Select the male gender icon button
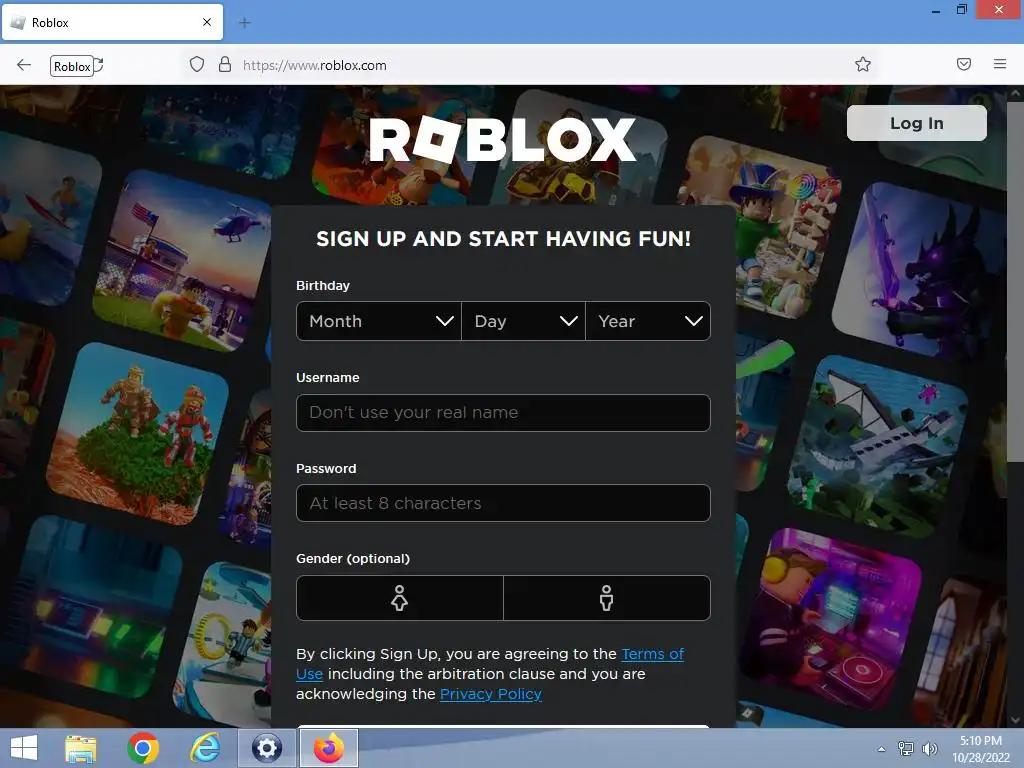This screenshot has width=1024, height=768. point(607,598)
